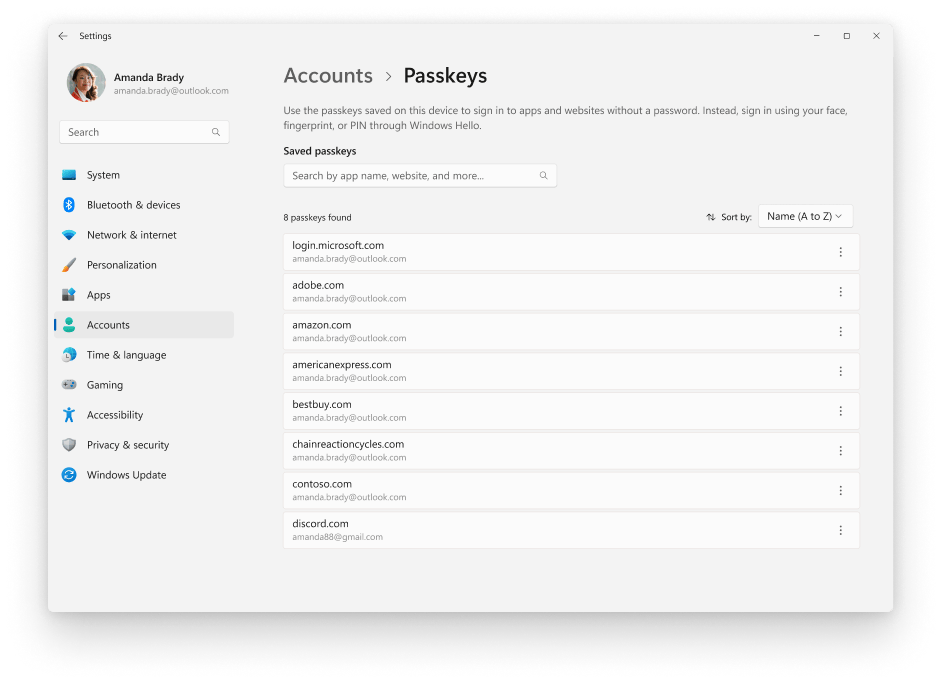This screenshot has width=942, height=684.
Task: Click the Accounts breadcrumb link
Action: click(328, 76)
